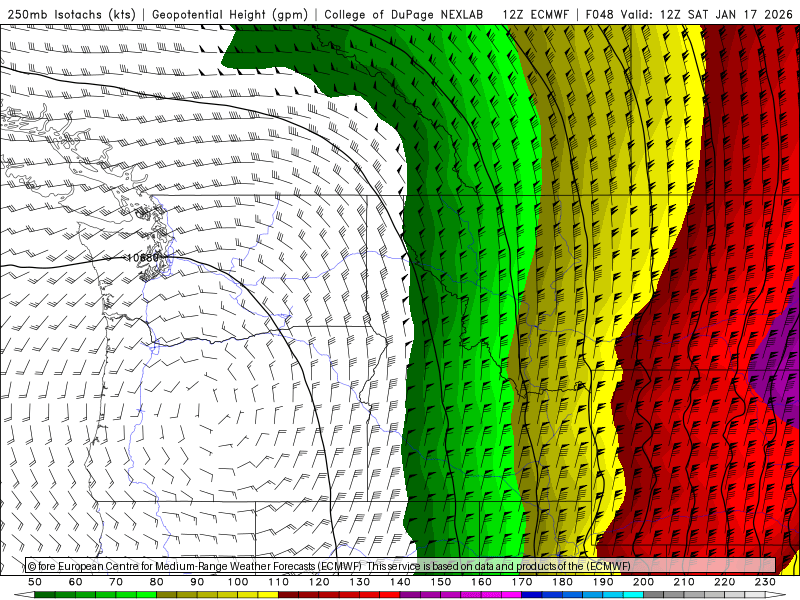Click the 210 value on the color scale
This screenshot has width=800, height=600.
pos(684,582)
